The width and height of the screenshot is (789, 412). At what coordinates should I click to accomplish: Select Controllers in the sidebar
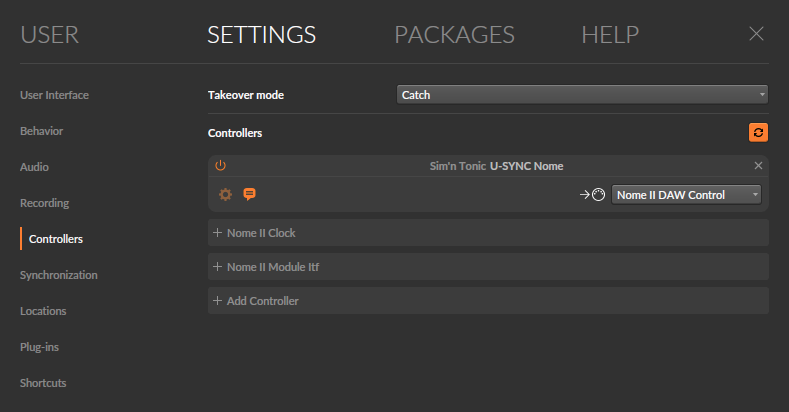point(55,239)
